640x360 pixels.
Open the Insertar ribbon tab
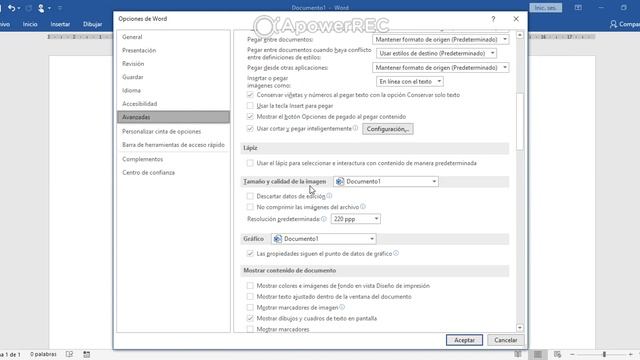60,24
